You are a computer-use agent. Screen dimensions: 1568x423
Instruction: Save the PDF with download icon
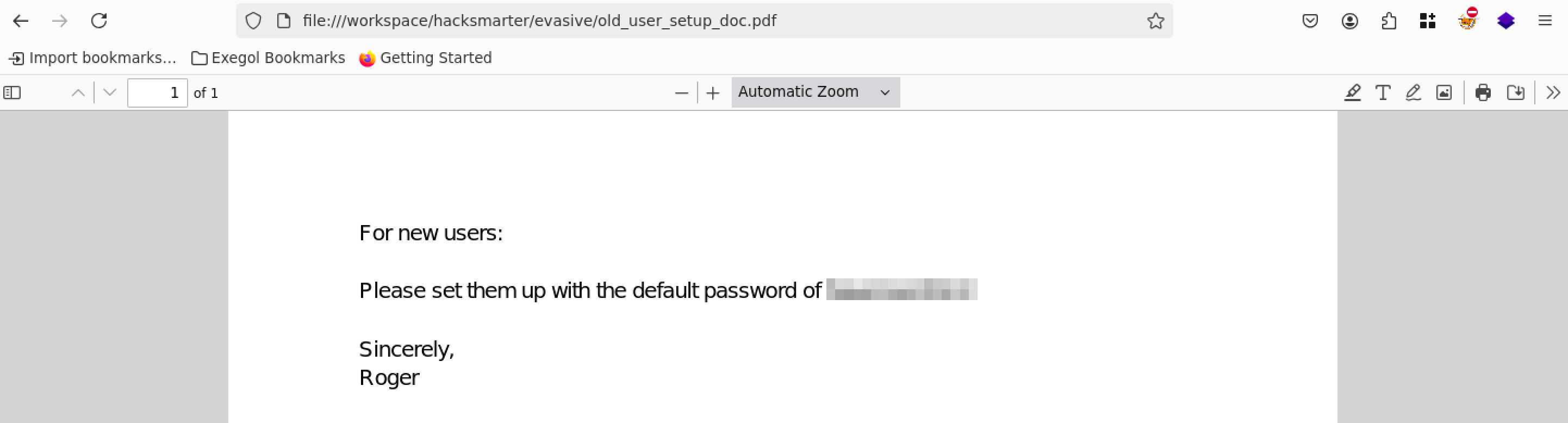(x=1515, y=92)
